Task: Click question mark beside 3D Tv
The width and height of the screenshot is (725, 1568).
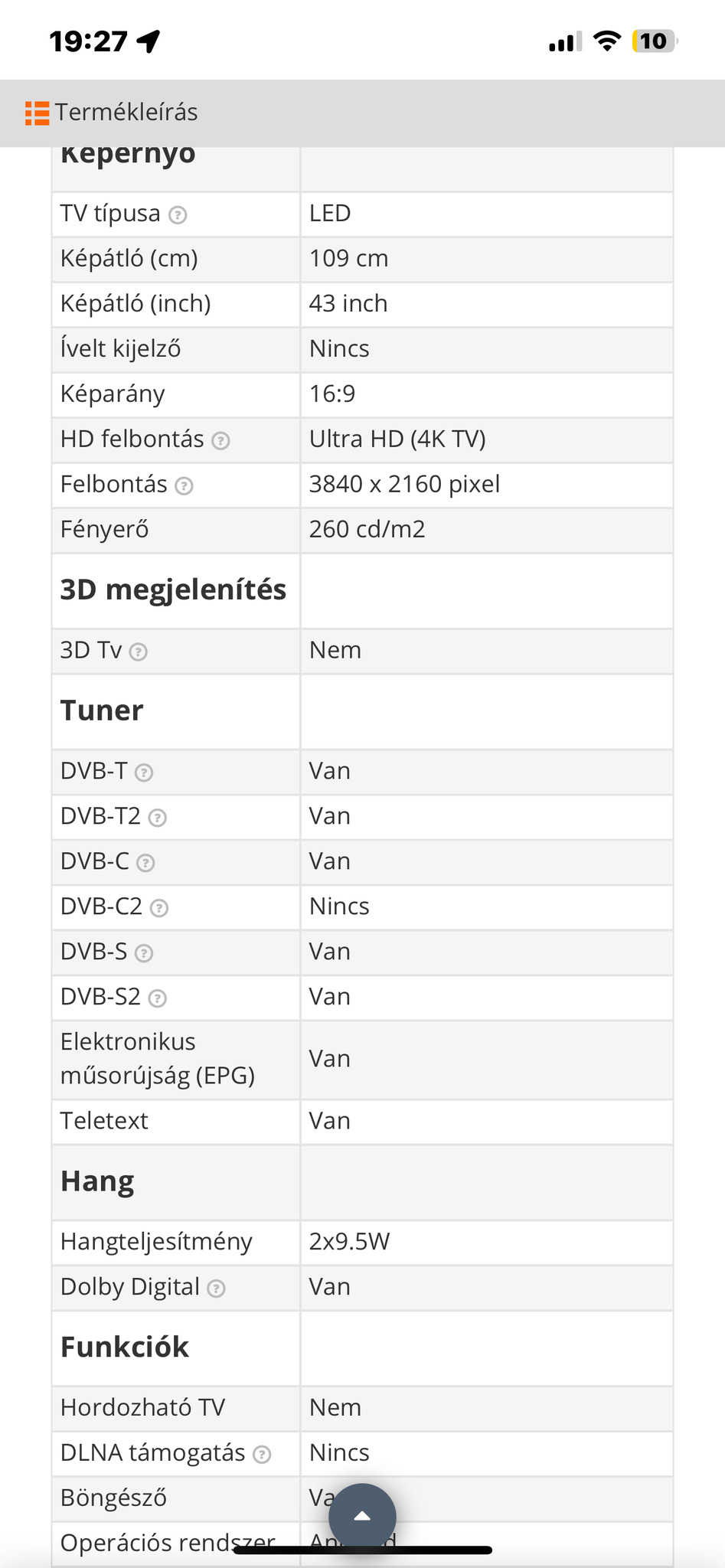Action: pos(139,652)
